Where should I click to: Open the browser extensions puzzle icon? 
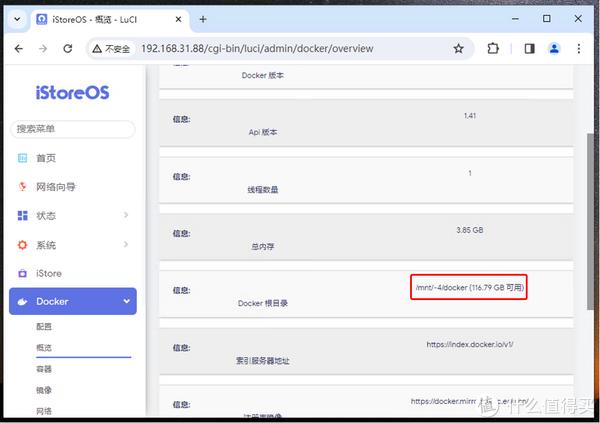(493, 49)
